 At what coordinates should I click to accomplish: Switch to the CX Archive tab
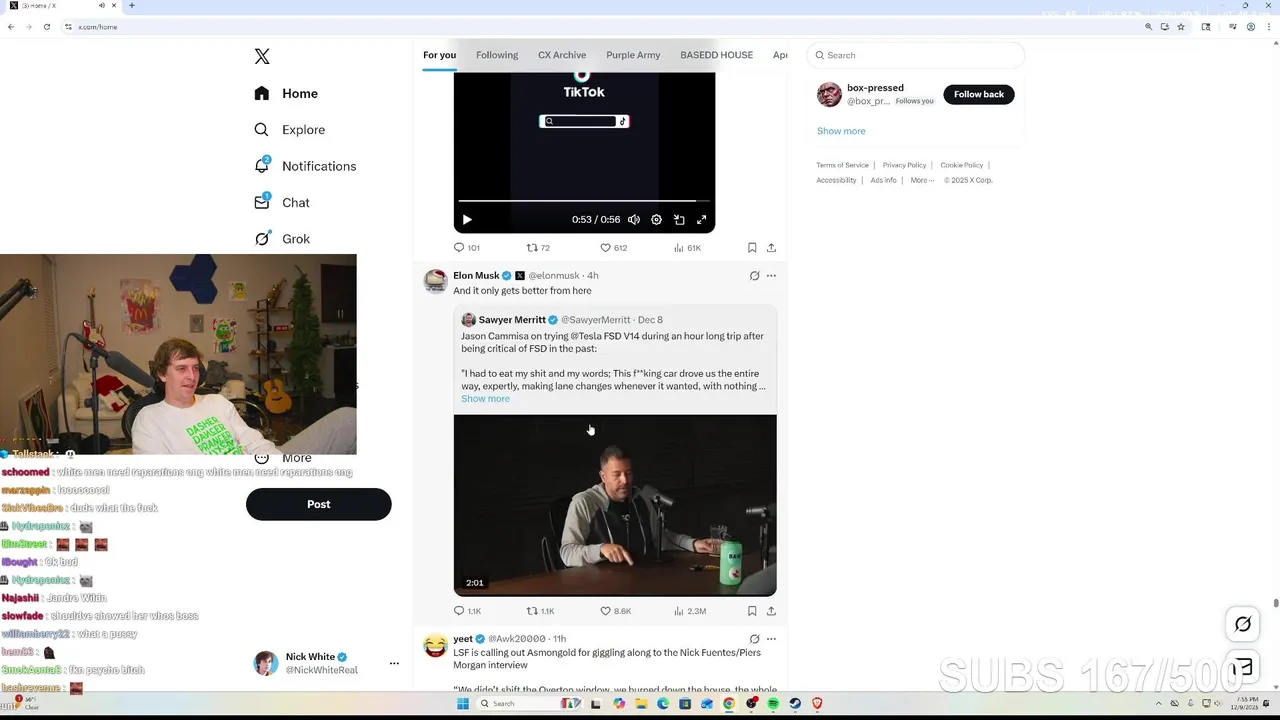pos(562,55)
